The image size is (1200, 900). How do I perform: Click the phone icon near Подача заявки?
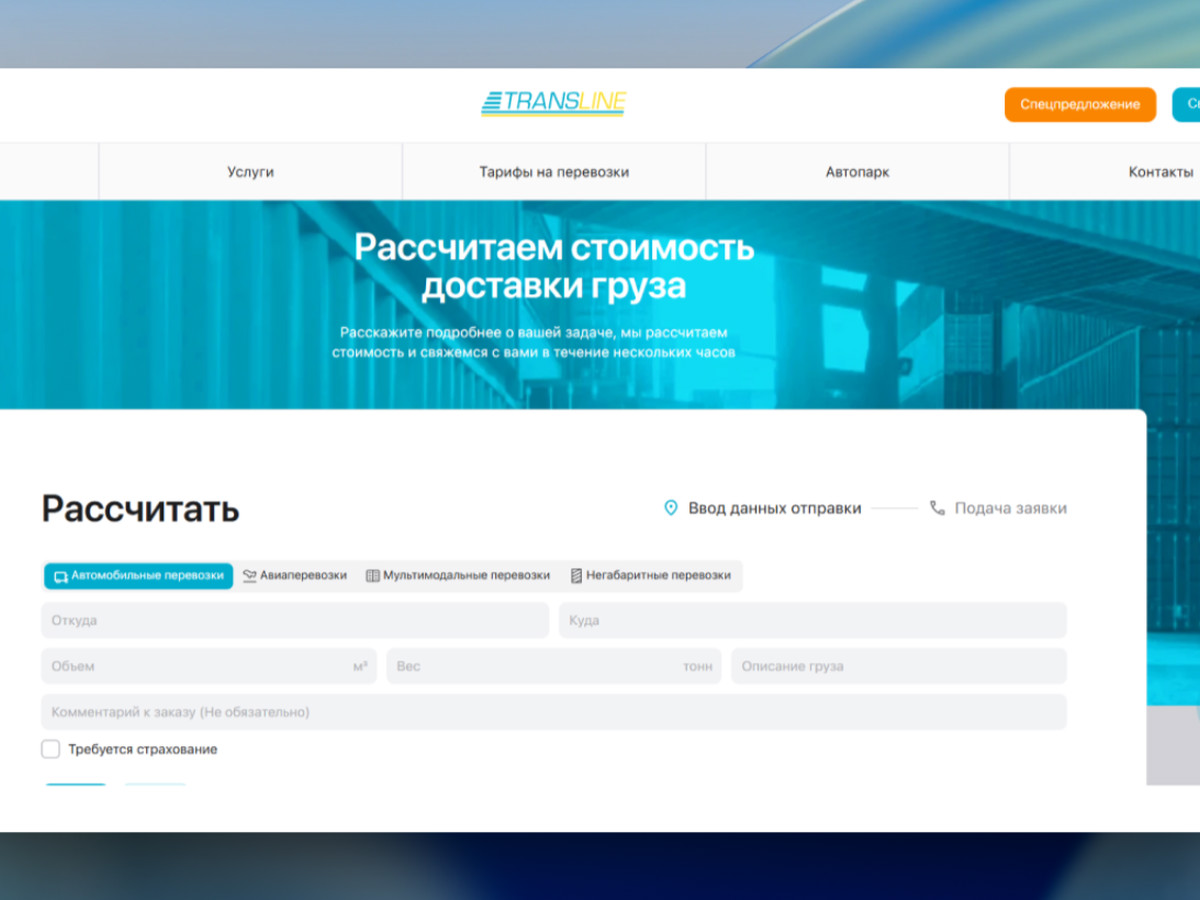point(937,508)
